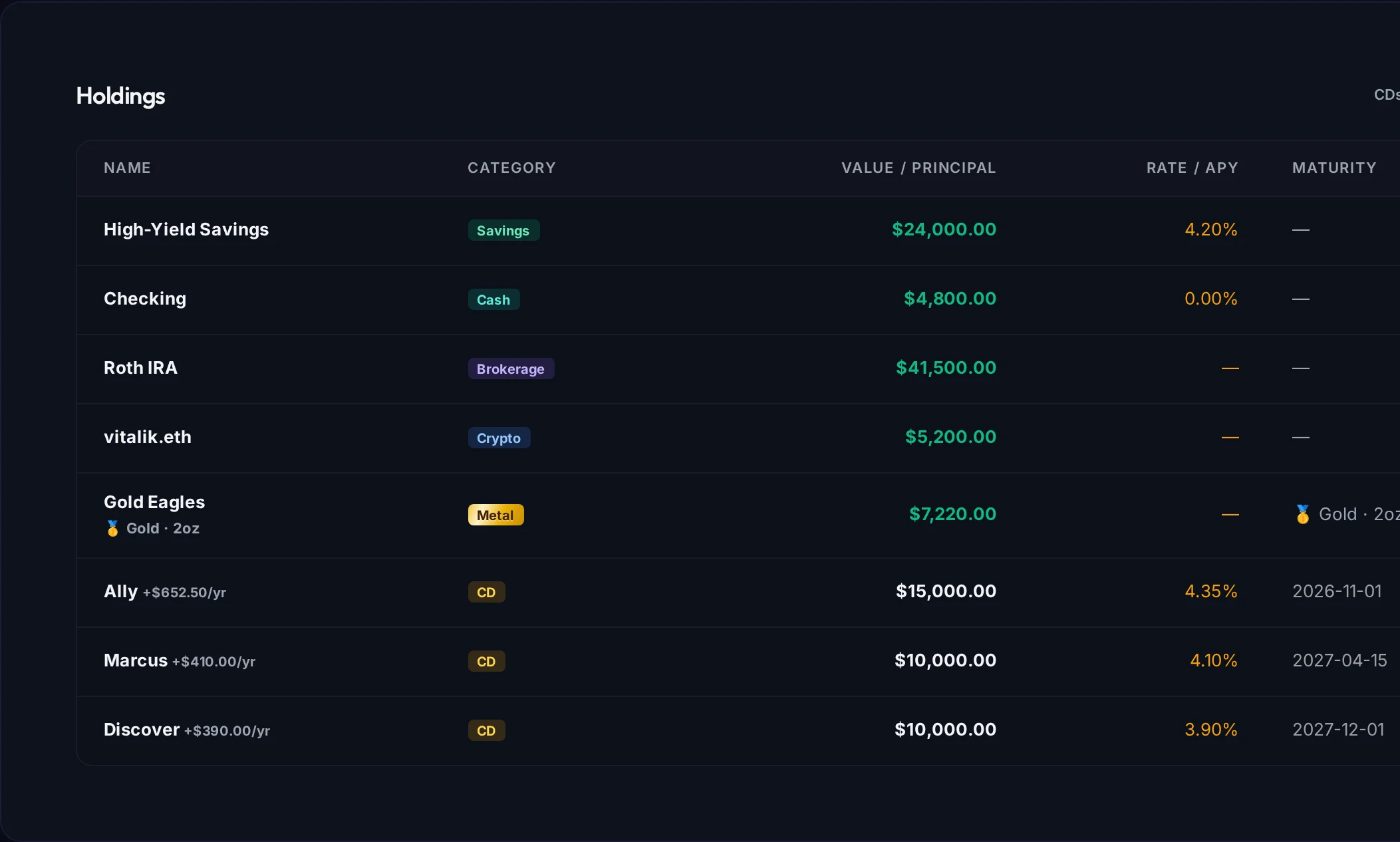1400x842 pixels.
Task: Click the Savings category badge
Action: (503, 230)
